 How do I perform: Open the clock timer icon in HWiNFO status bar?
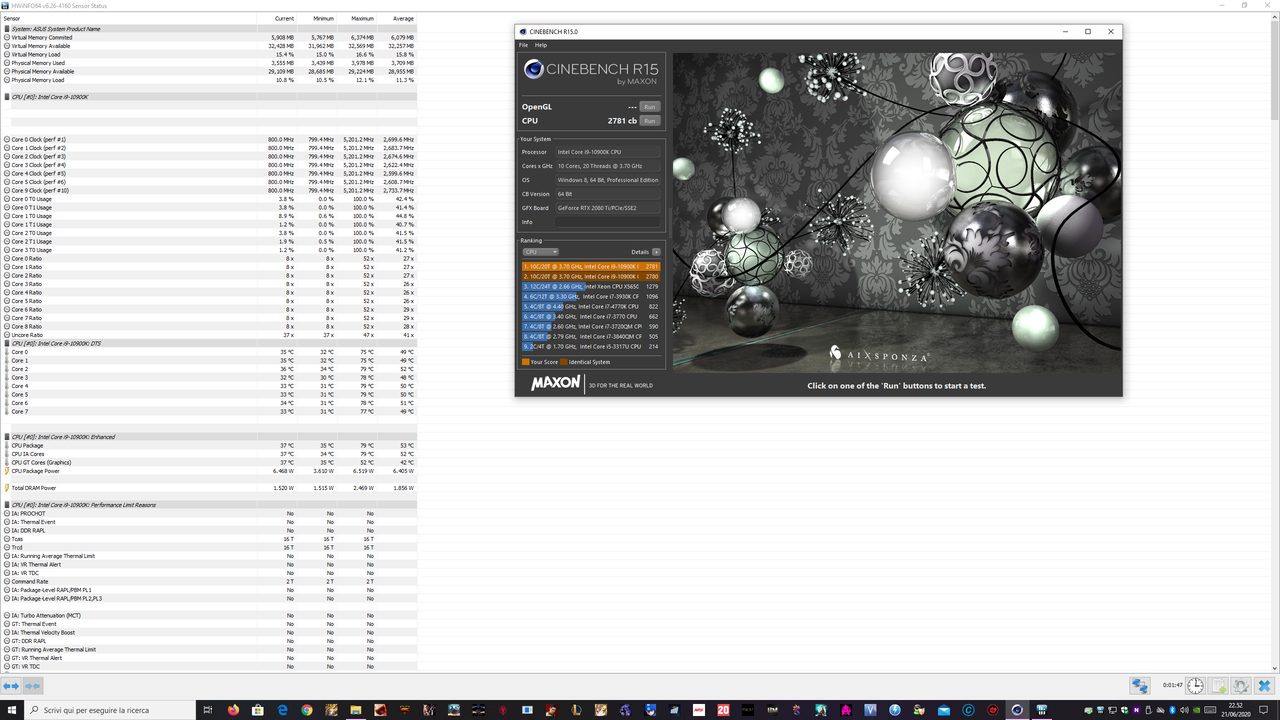click(1195, 685)
